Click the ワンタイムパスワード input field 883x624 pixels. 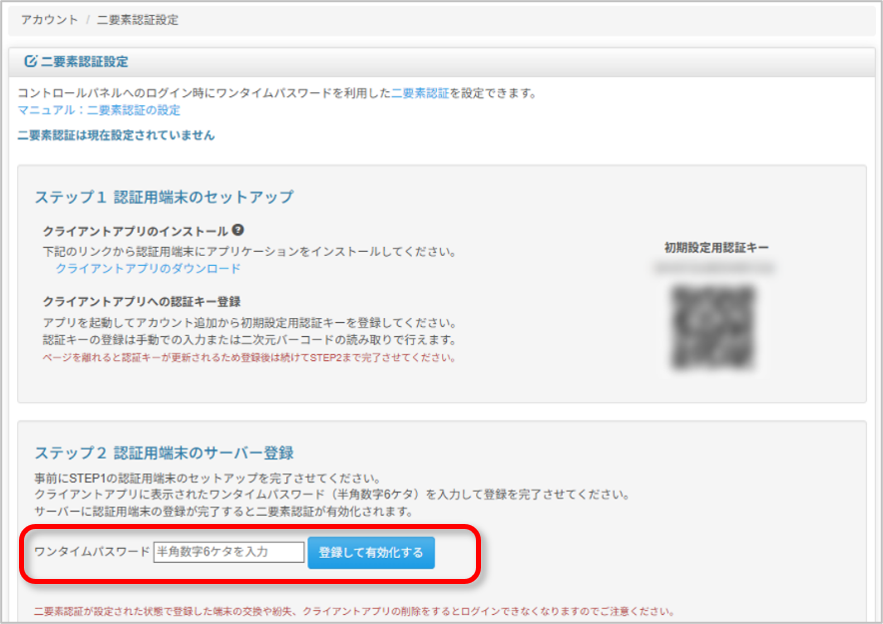229,552
